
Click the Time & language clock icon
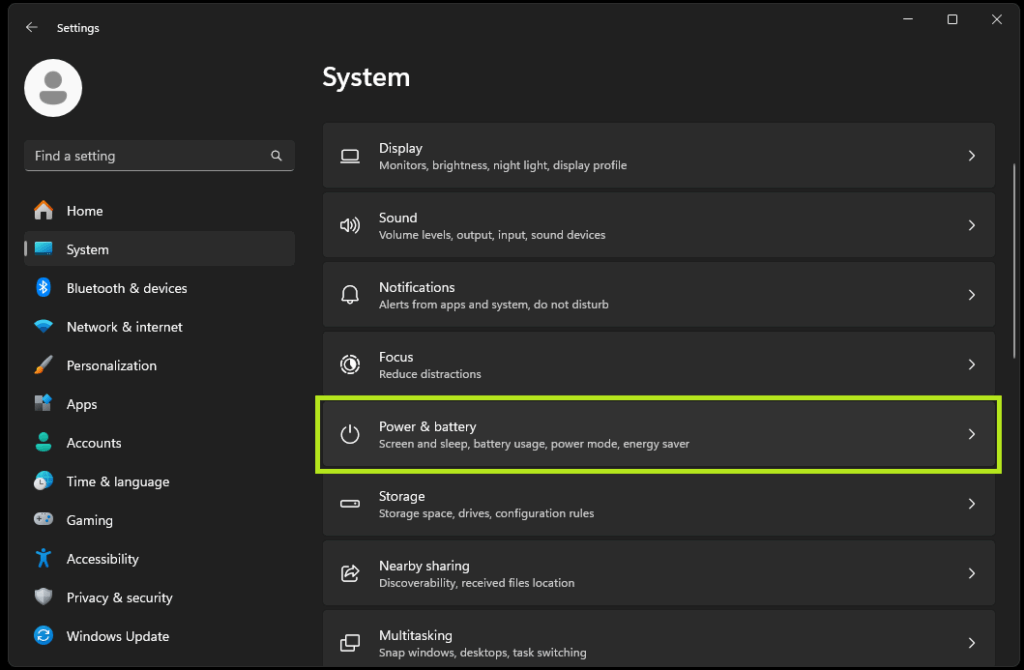point(44,481)
